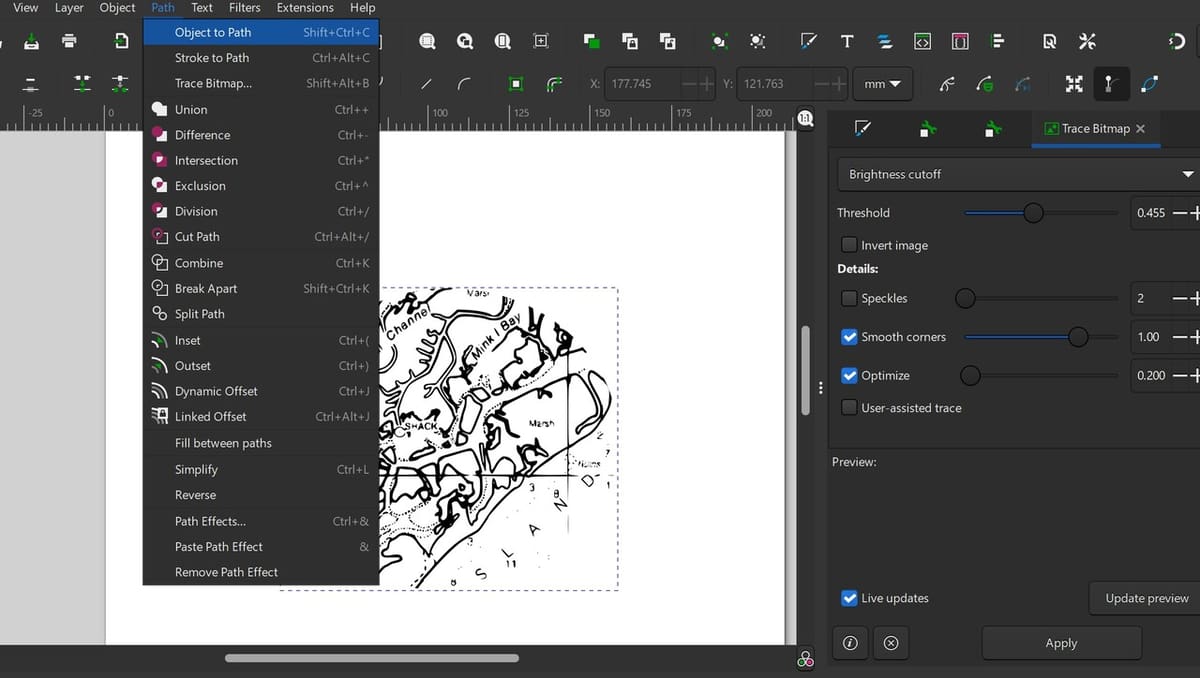Click the Difference icon in Path menu
Viewport: 1200px width, 678px height.
click(159, 134)
